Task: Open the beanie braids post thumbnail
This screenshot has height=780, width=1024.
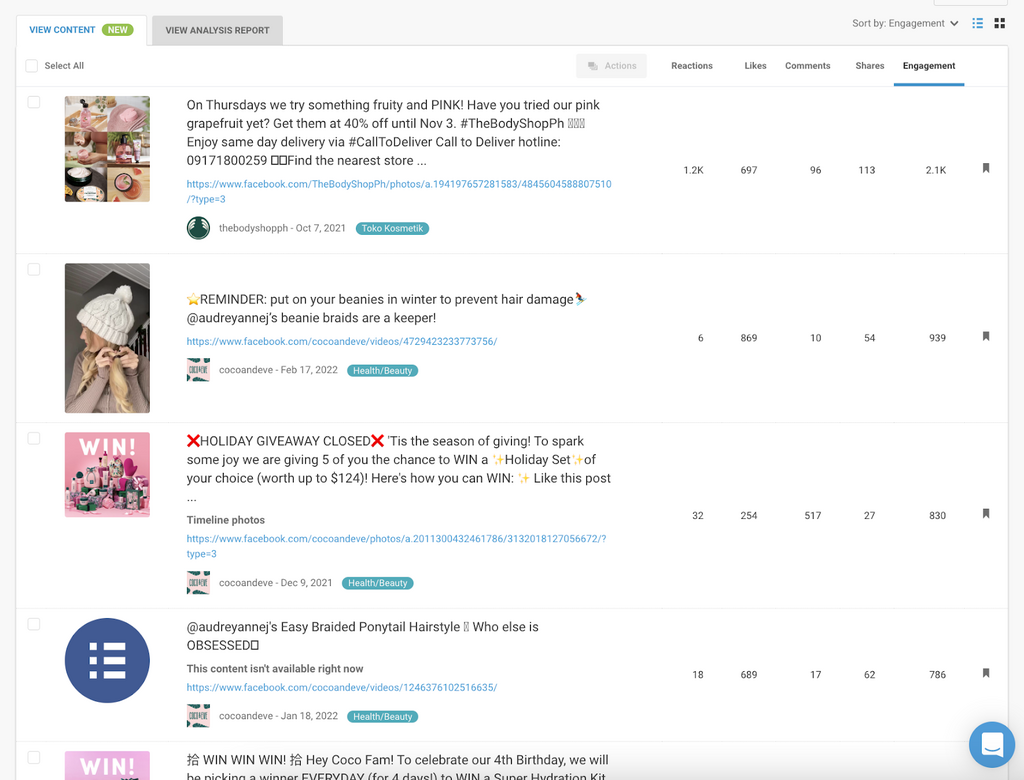Action: (107, 338)
